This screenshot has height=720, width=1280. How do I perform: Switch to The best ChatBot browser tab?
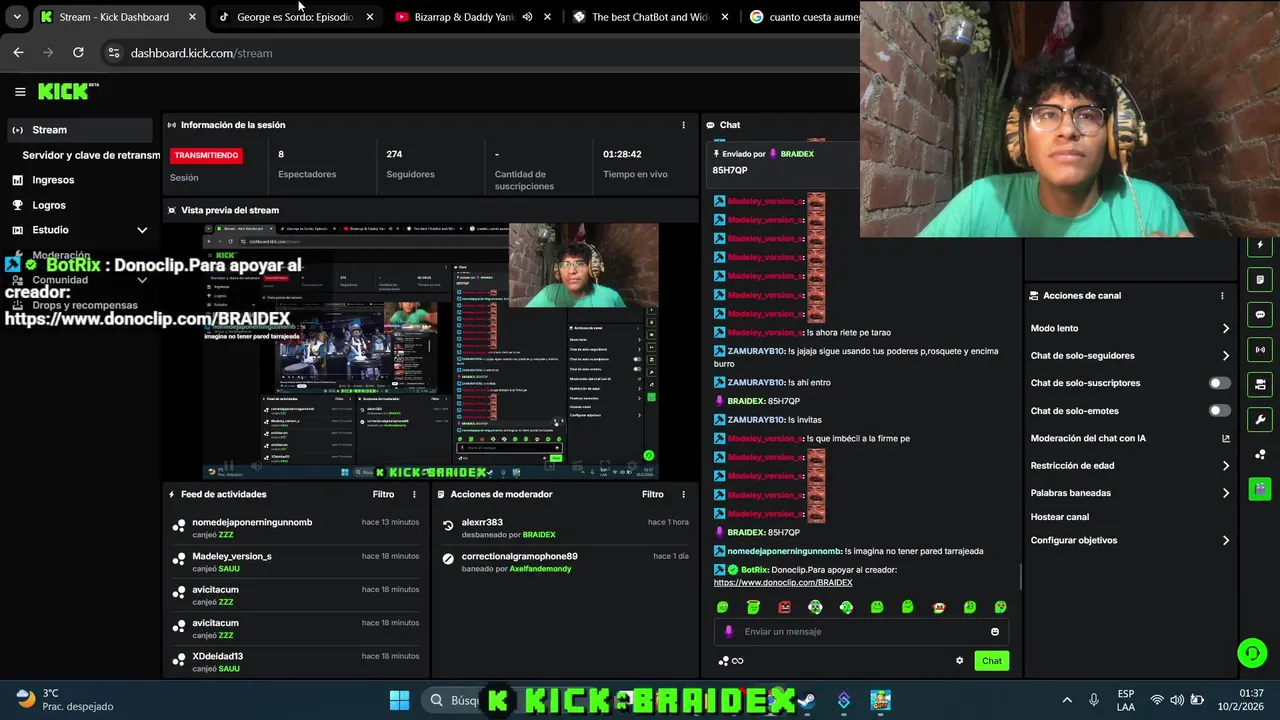(x=650, y=17)
